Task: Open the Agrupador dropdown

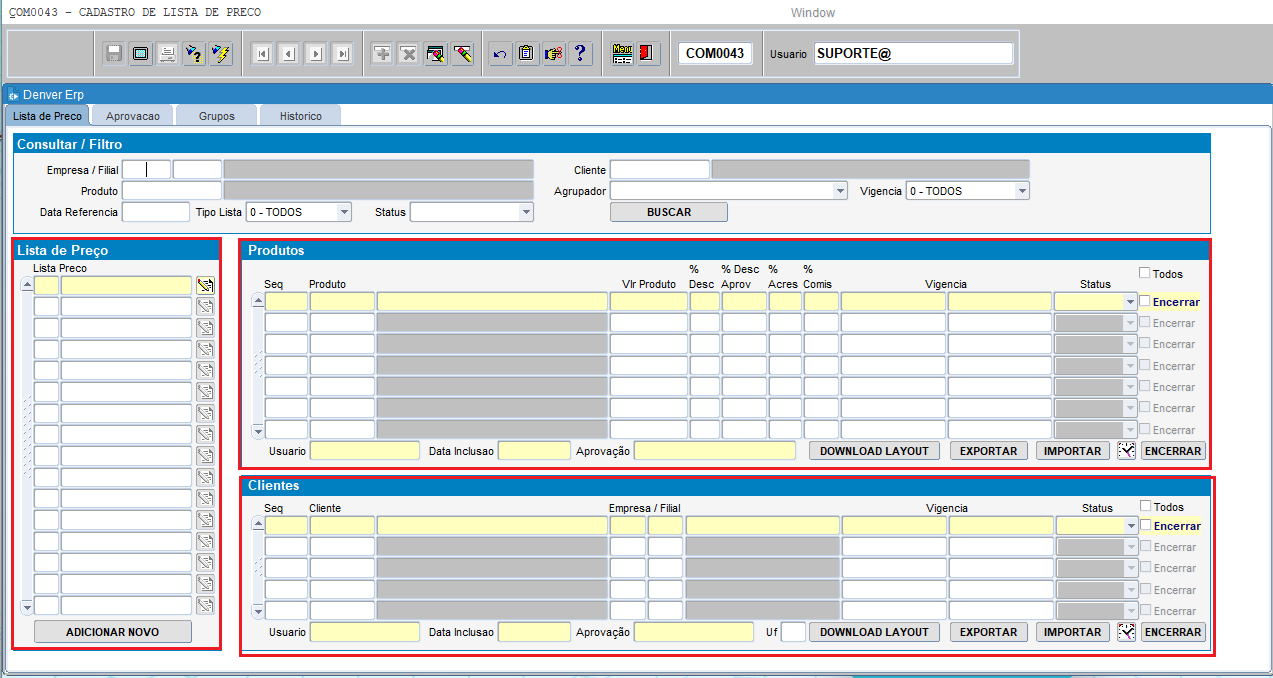Action: tap(840, 191)
